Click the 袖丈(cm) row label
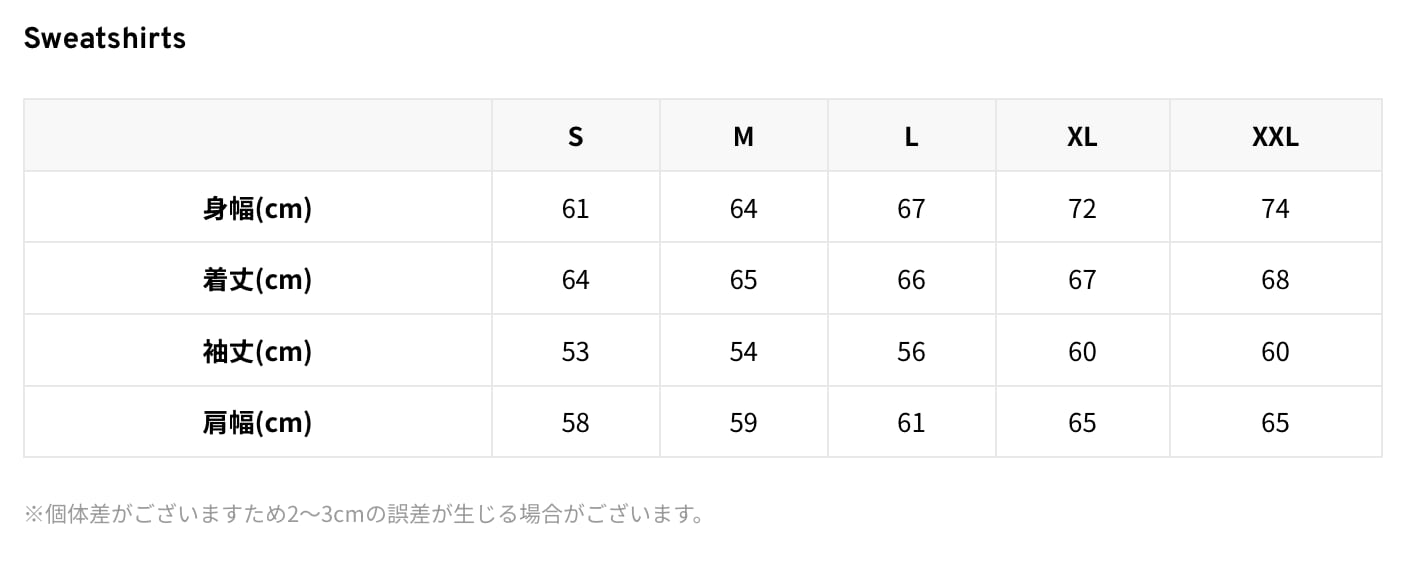 click(x=257, y=352)
